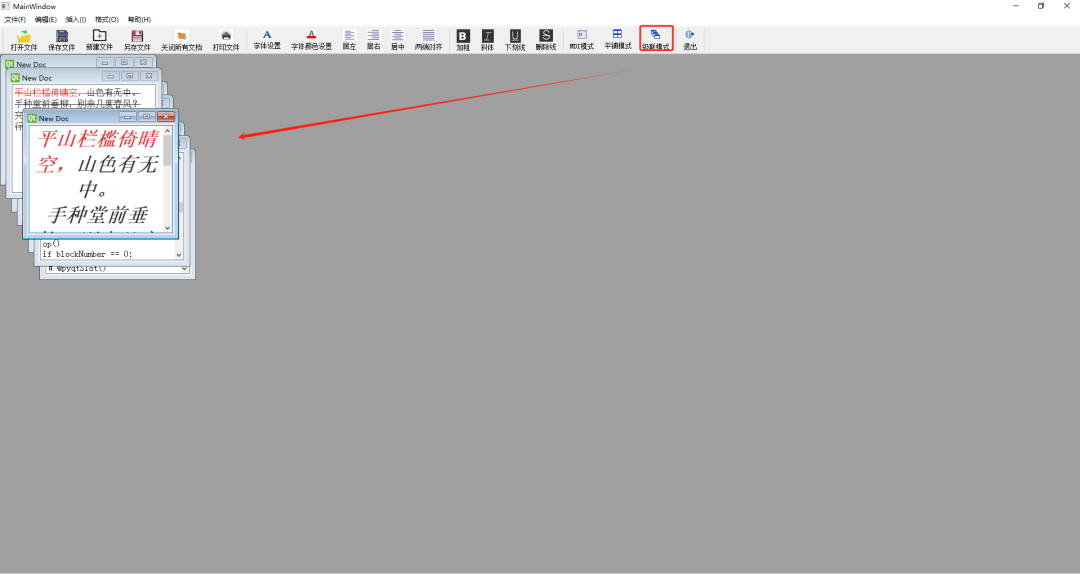Toggle strikethrough with the 删除线 S button
The image size is (1080, 574).
[x=546, y=36]
